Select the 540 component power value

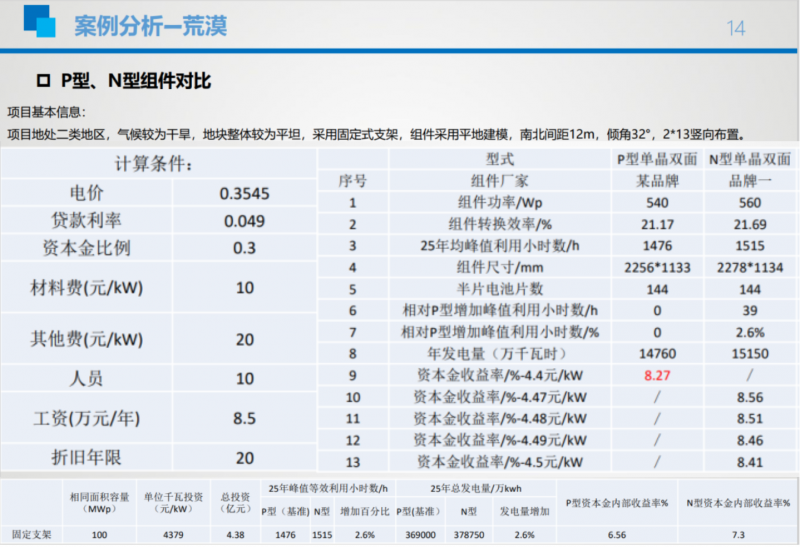(657, 202)
